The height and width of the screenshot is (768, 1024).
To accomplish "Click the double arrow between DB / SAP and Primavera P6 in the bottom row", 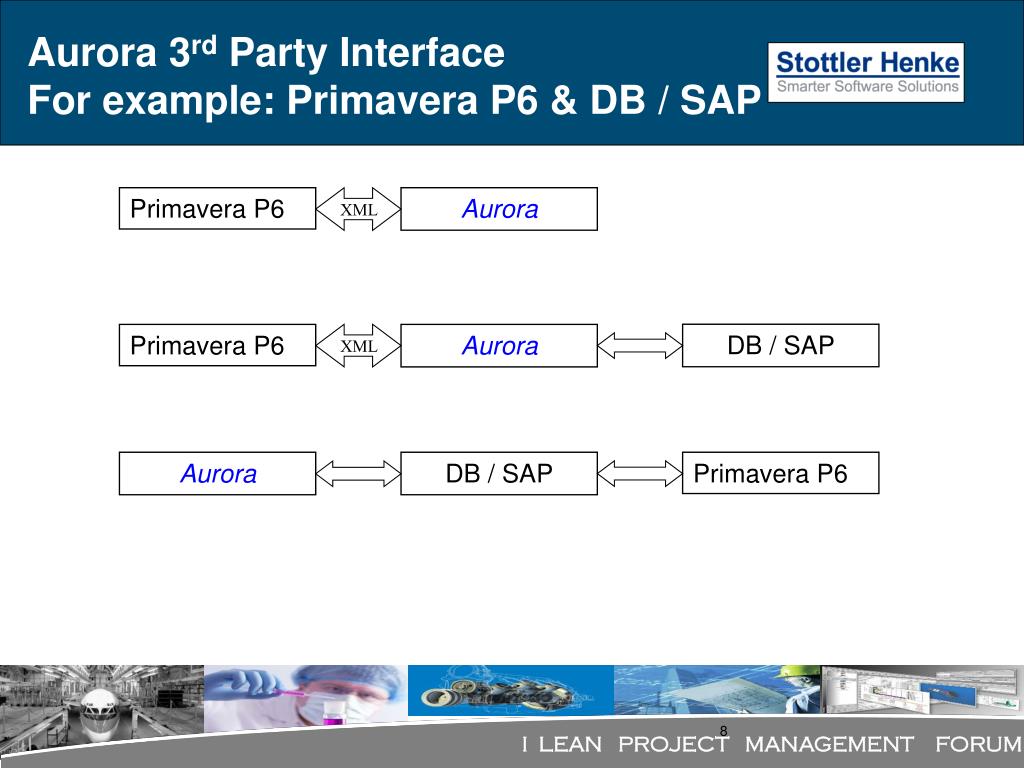I will pos(639,473).
